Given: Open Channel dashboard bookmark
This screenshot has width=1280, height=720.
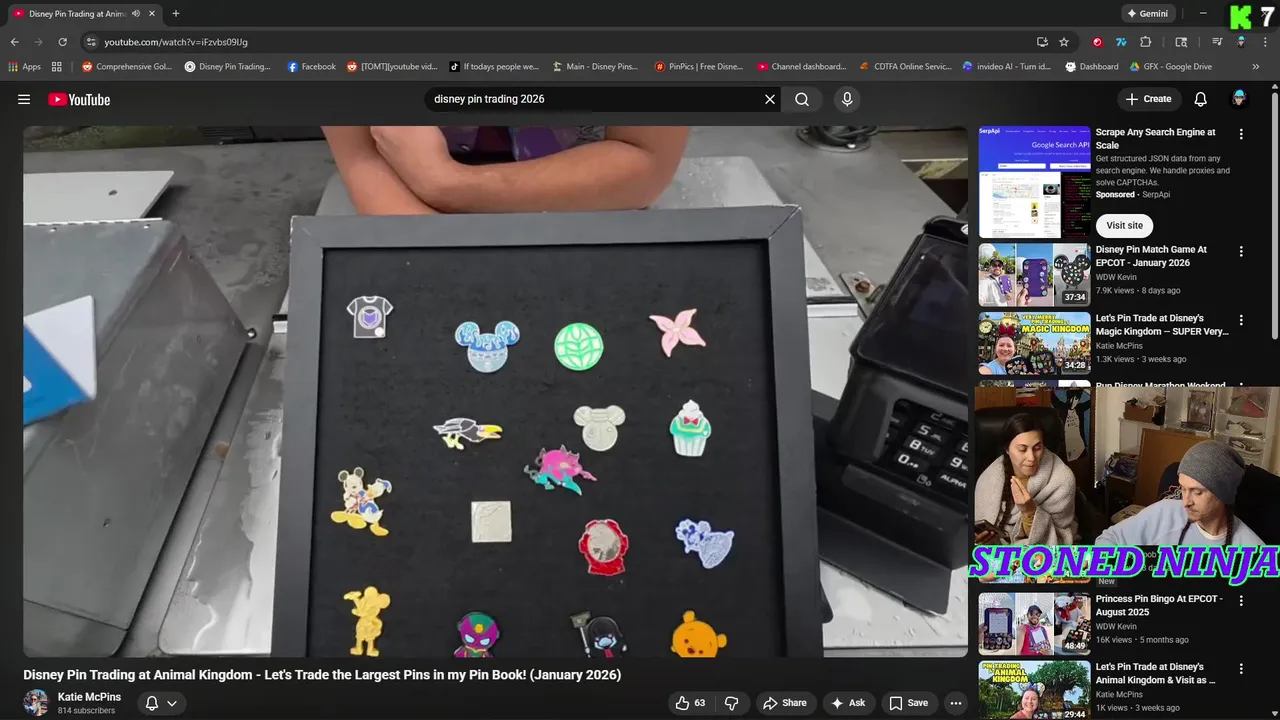Looking at the screenshot, I should coord(802,67).
